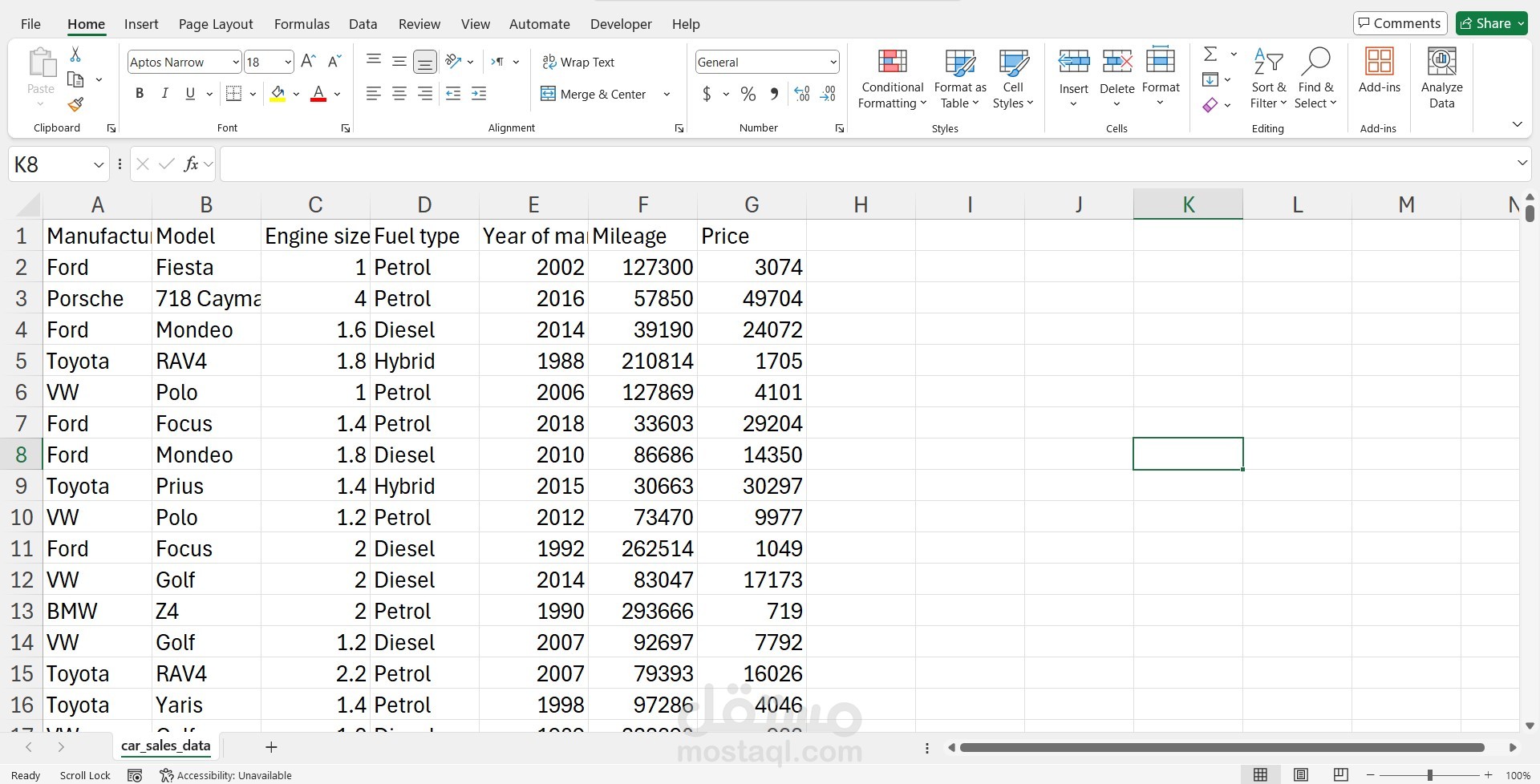Apply Comma Style number format

774,94
